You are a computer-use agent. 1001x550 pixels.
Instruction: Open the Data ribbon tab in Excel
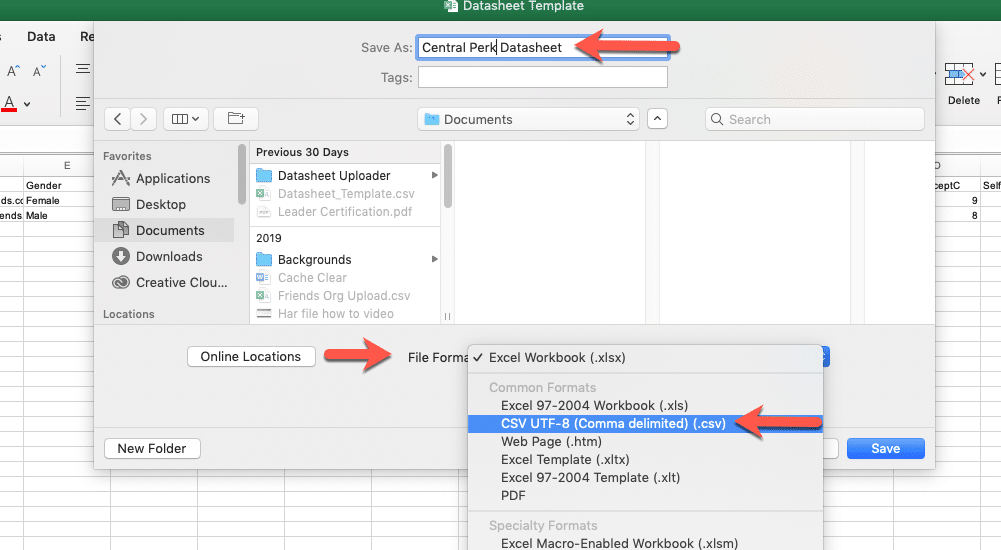pos(41,37)
